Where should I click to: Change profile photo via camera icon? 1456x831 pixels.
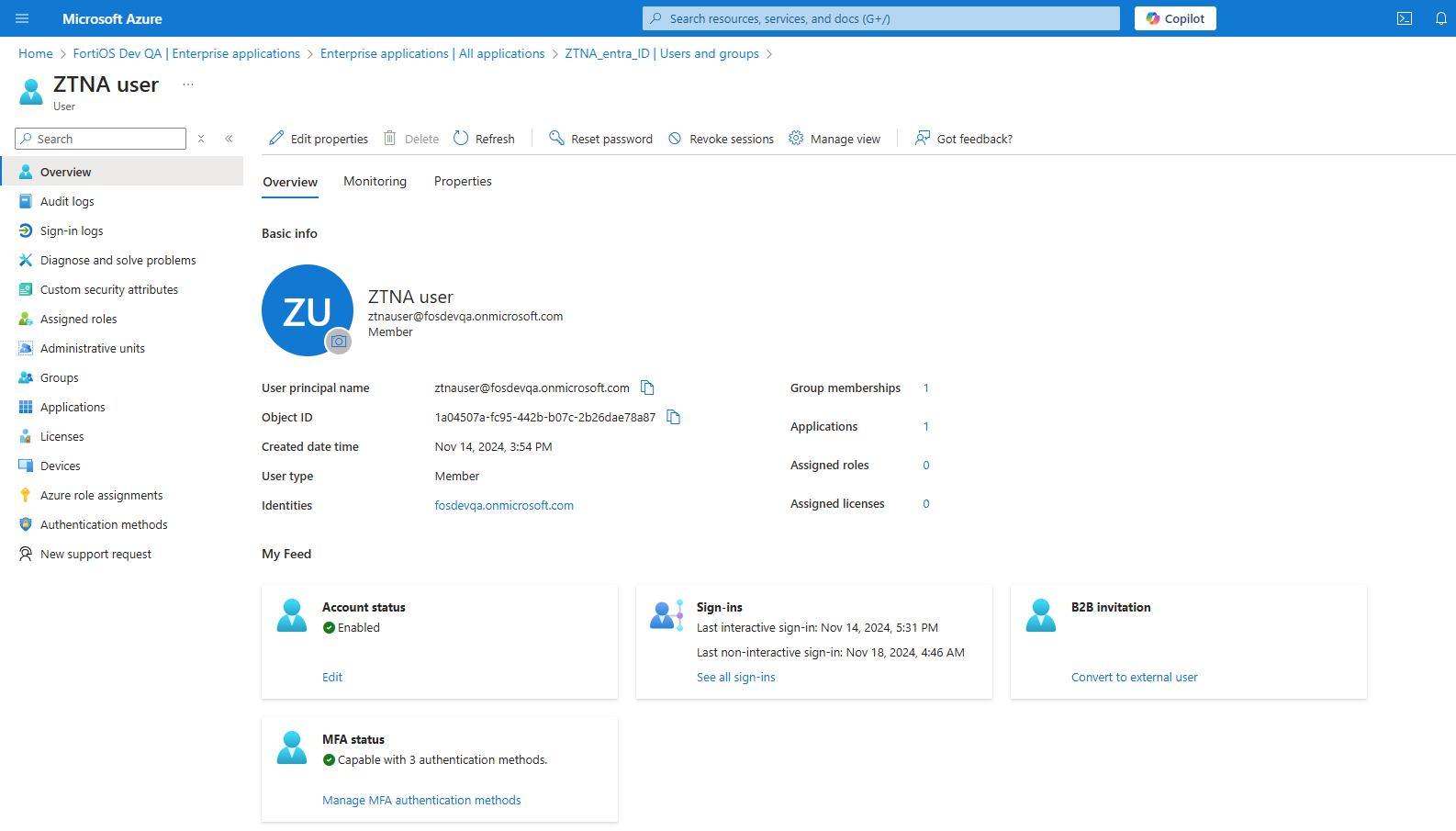click(339, 342)
